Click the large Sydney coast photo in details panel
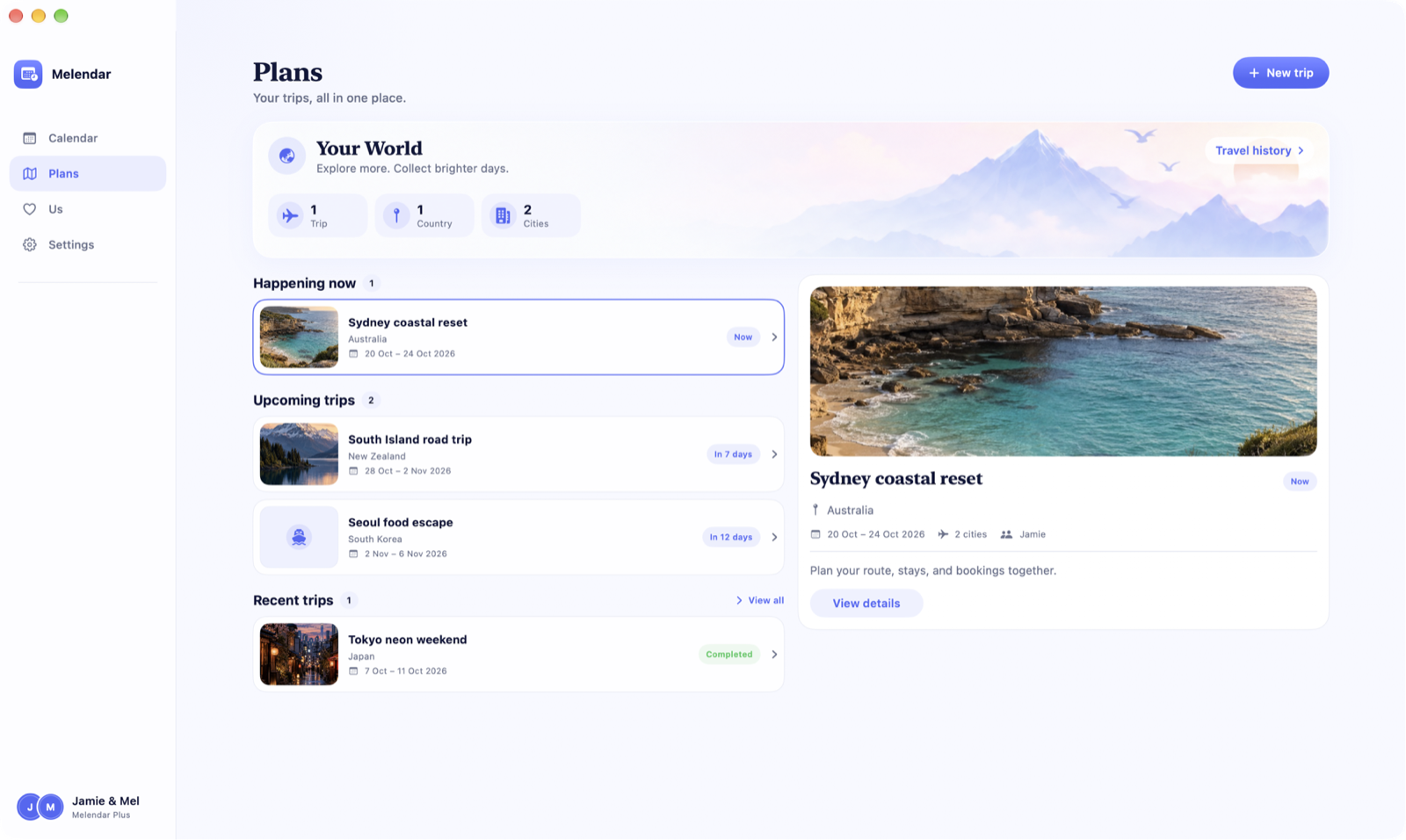Viewport: 1406px width, 840px height. pos(1063,372)
